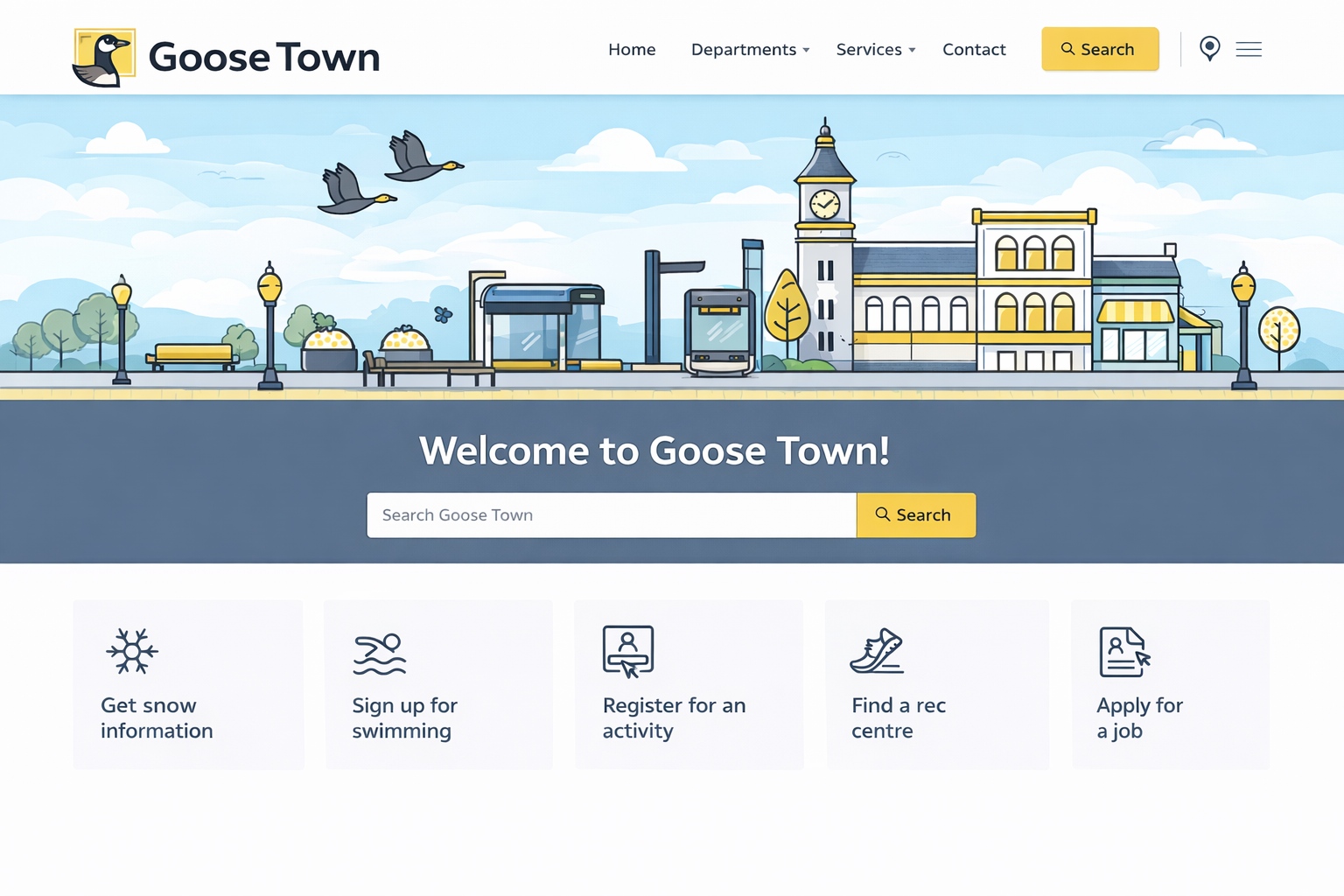Click the running shoe icon
1344x896 pixels.
pyautogui.click(x=877, y=652)
